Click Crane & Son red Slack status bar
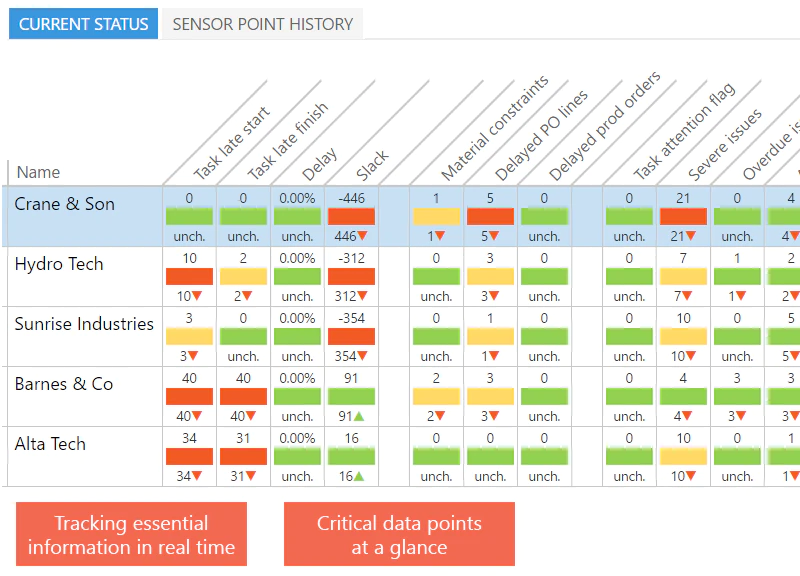The height and width of the screenshot is (576, 800). 351,216
